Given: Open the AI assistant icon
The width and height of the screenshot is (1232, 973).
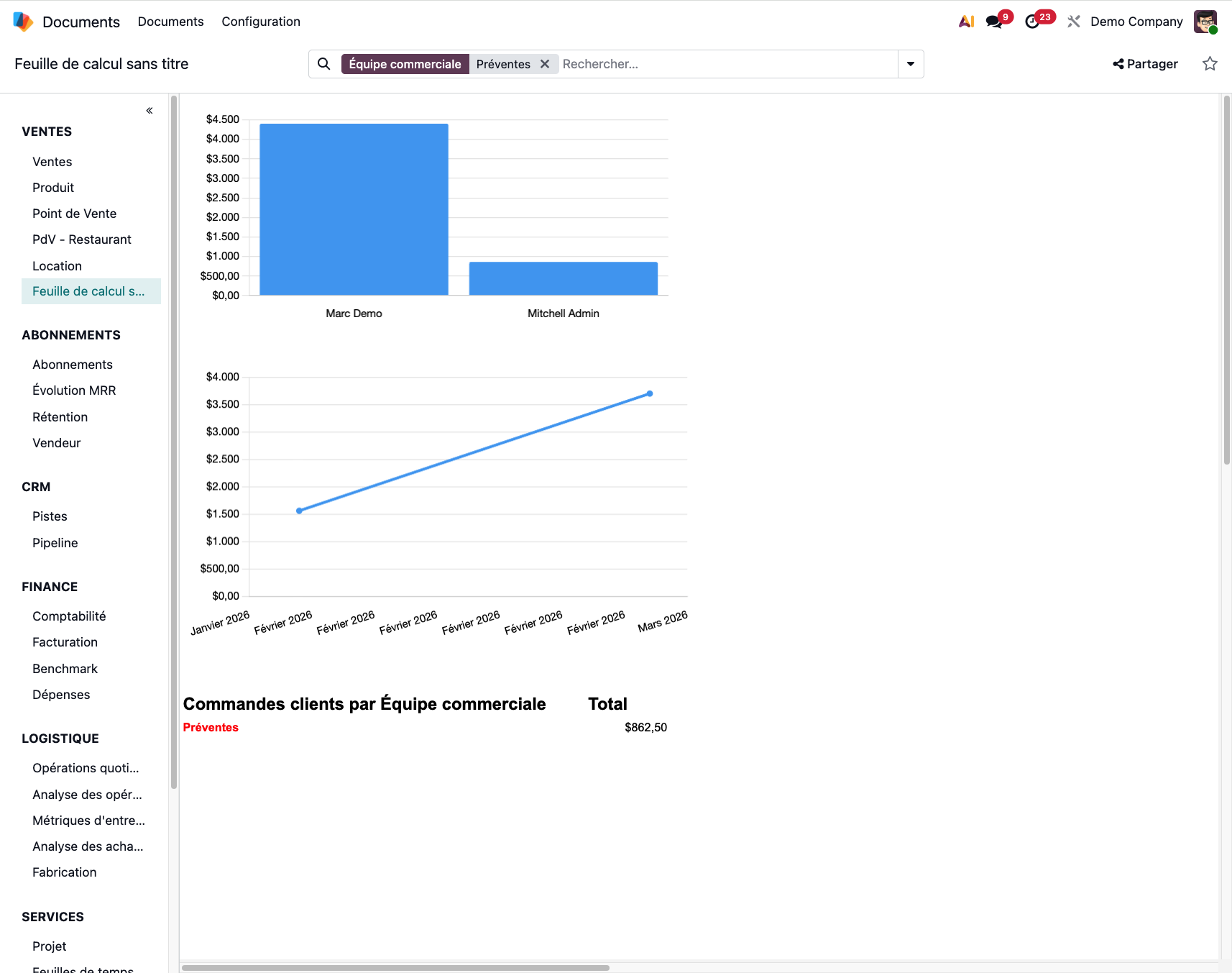Looking at the screenshot, I should [x=966, y=22].
